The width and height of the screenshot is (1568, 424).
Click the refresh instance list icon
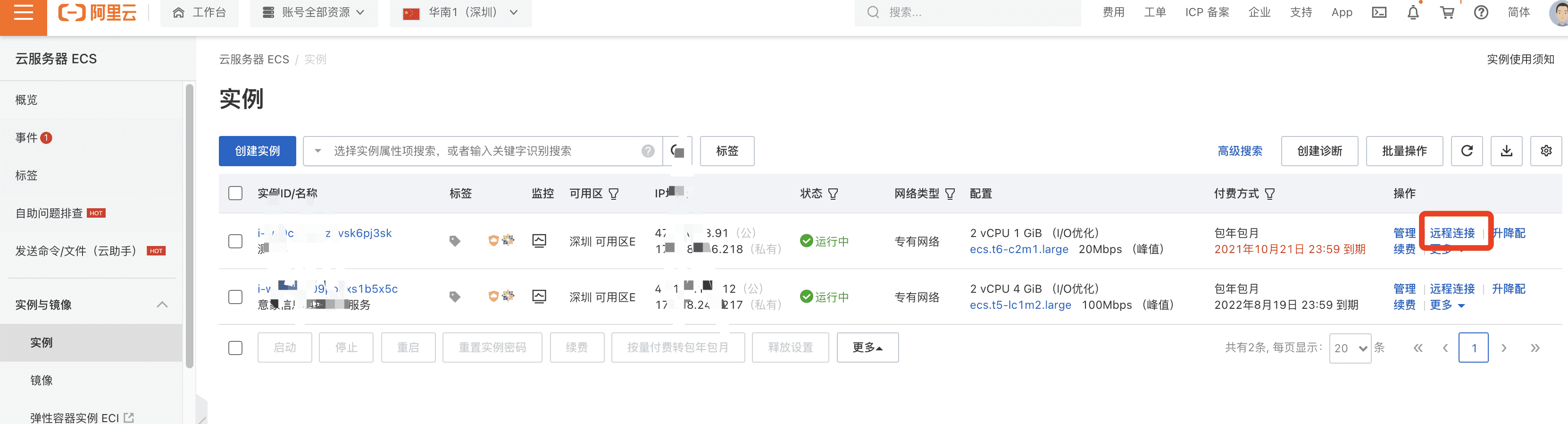coord(1467,151)
